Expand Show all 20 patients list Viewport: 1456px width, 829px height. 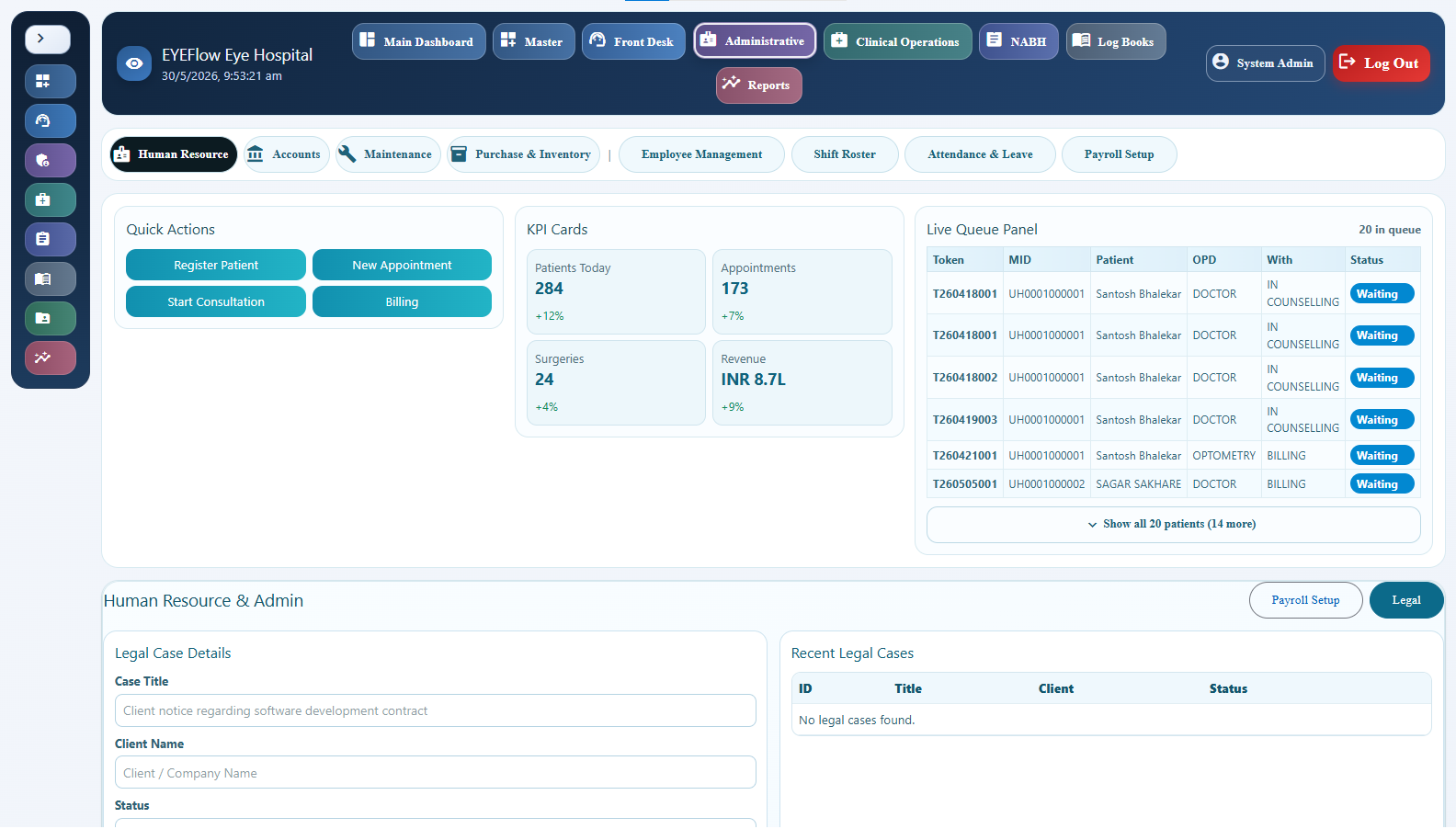point(1173,524)
